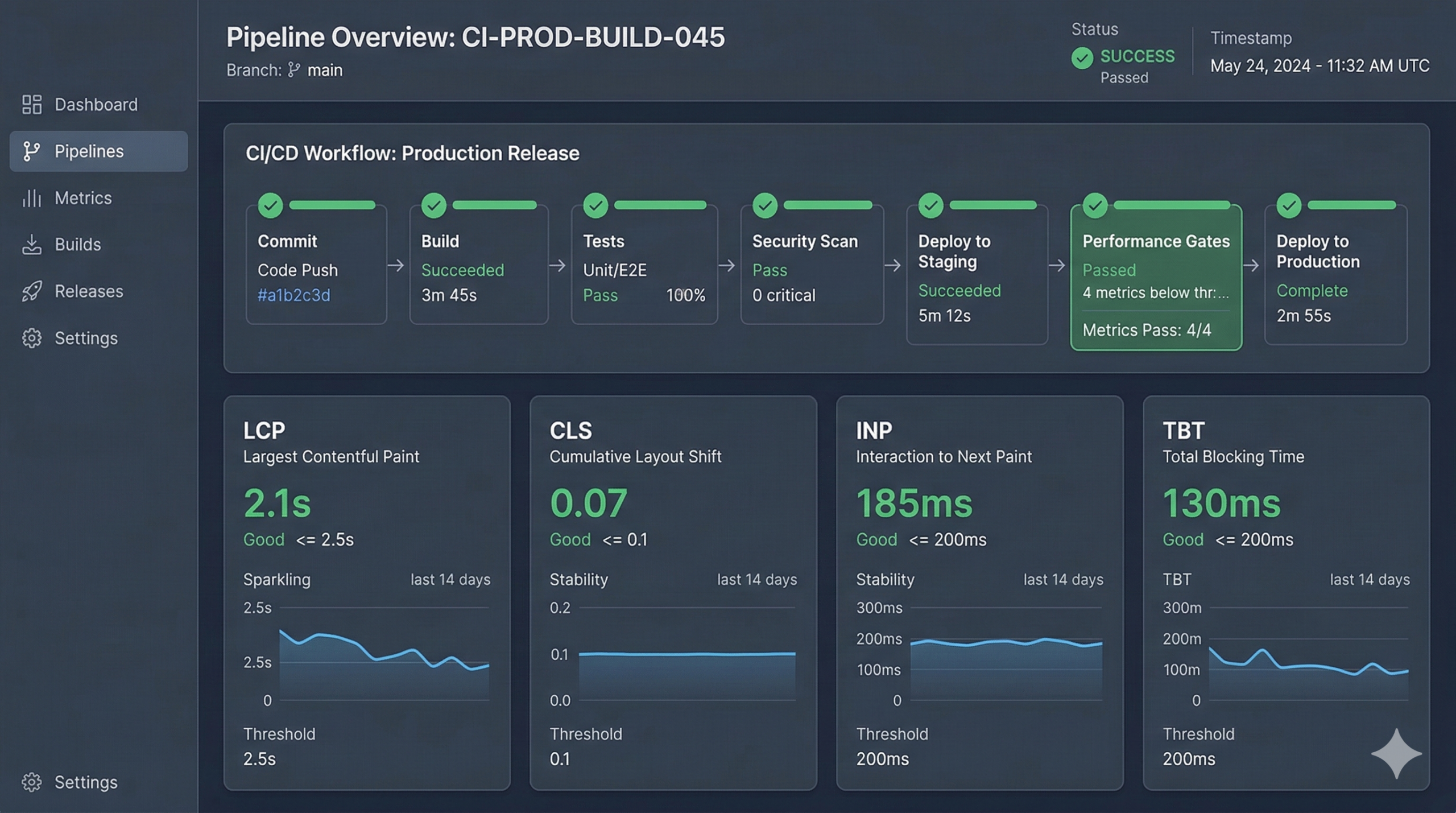Open the Metrics menu item
Image resolution: width=1456 pixels, height=813 pixels.
[x=83, y=198]
